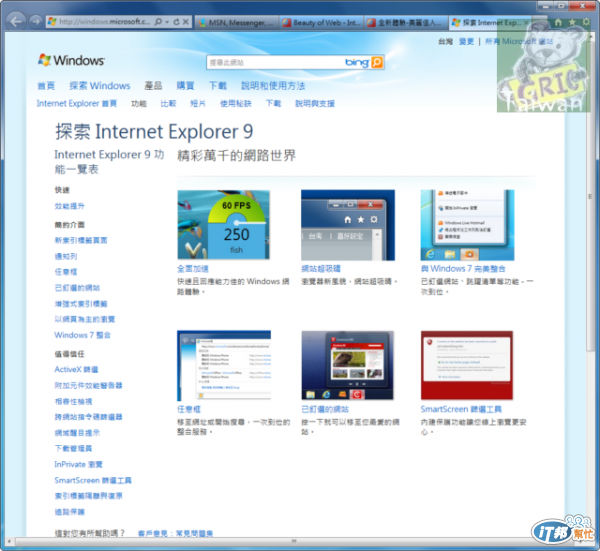Click the orange bing search button
Image resolution: width=600 pixels, height=551 pixels.
point(377,62)
